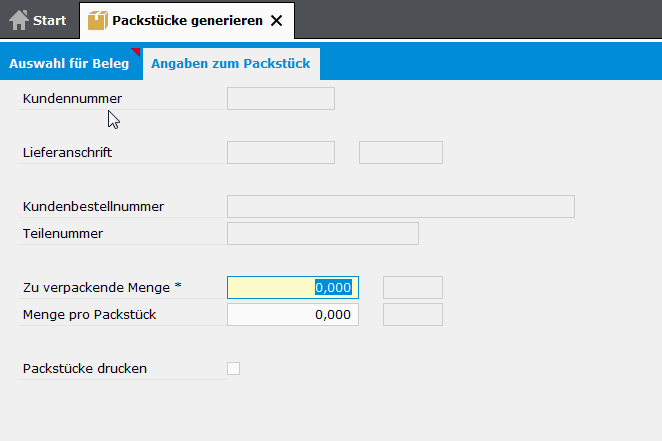
Task: Click the home icon on Start tab
Action: point(18,20)
